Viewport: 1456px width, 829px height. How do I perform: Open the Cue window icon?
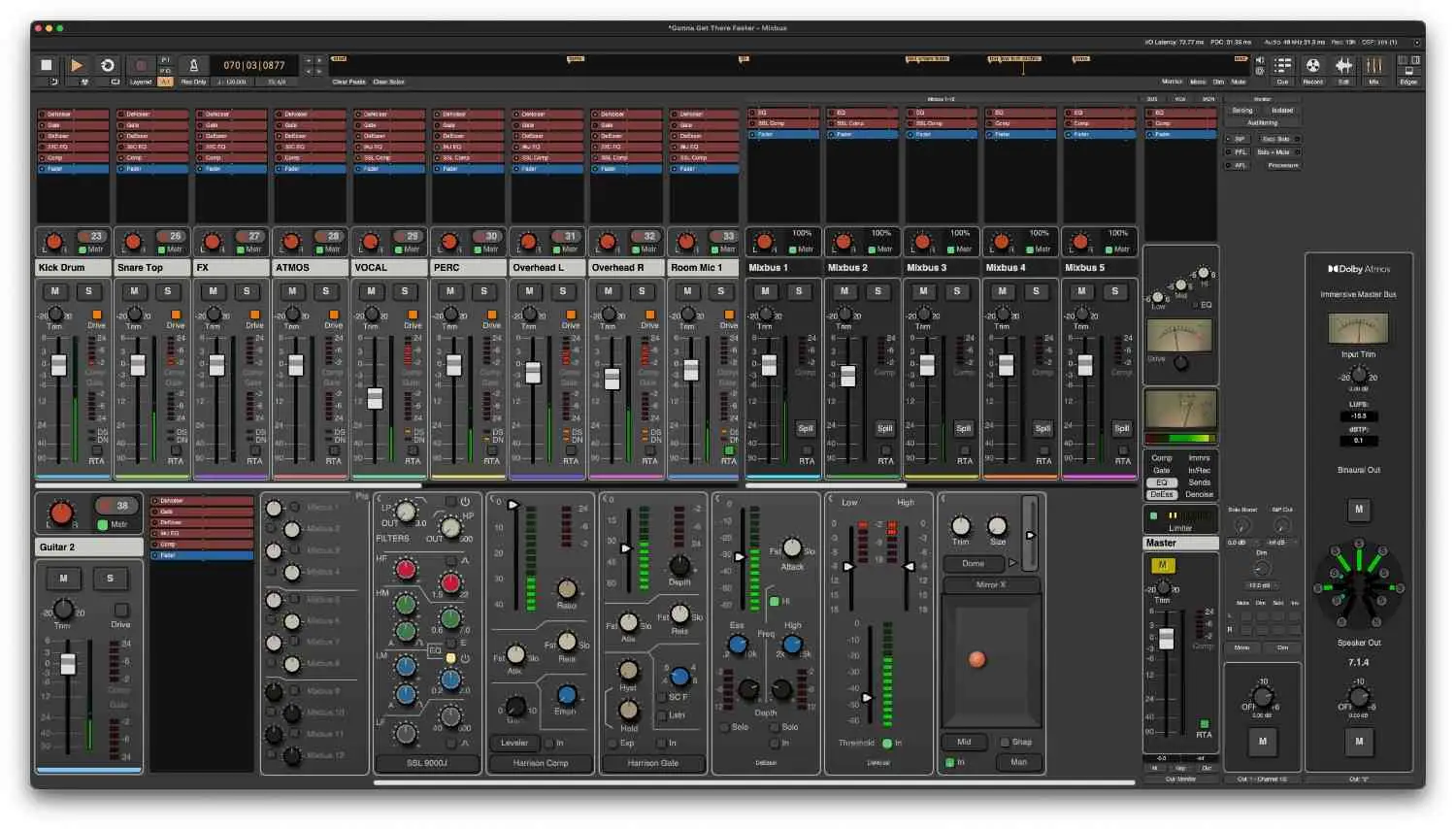coord(1282,65)
